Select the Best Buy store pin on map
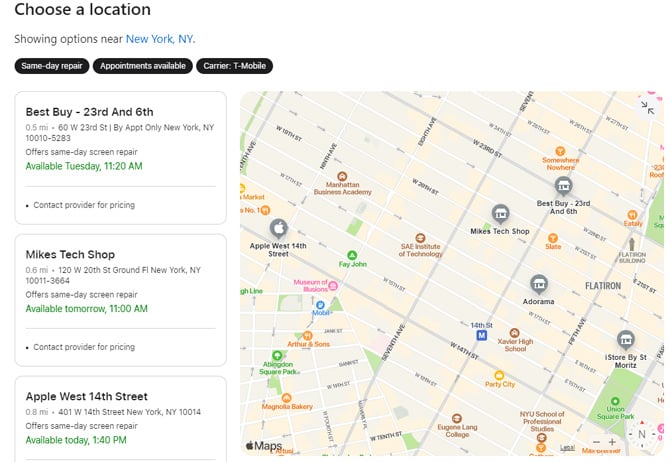This screenshot has width=670, height=462. point(563,186)
